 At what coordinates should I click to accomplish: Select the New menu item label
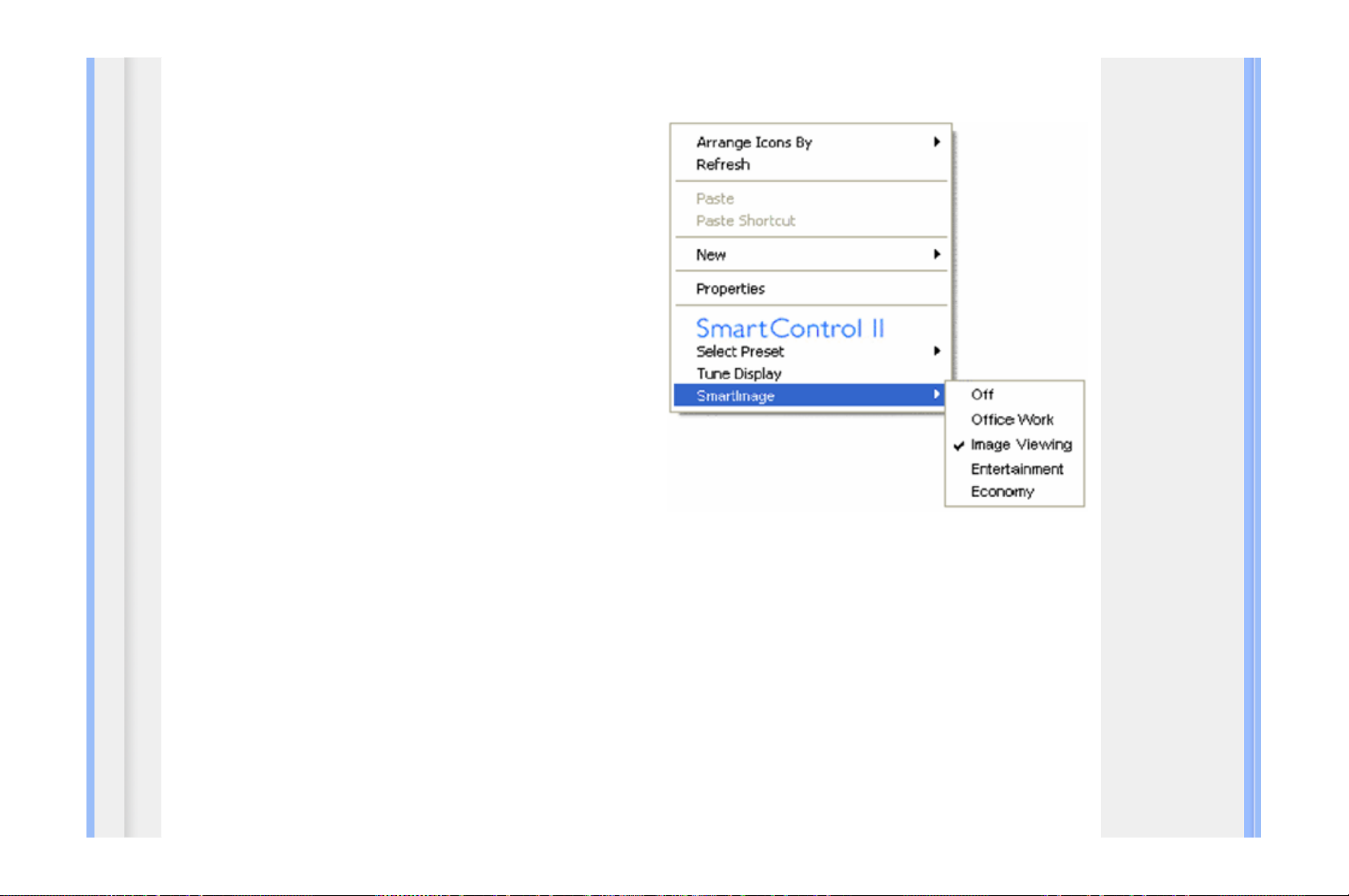[x=711, y=255]
